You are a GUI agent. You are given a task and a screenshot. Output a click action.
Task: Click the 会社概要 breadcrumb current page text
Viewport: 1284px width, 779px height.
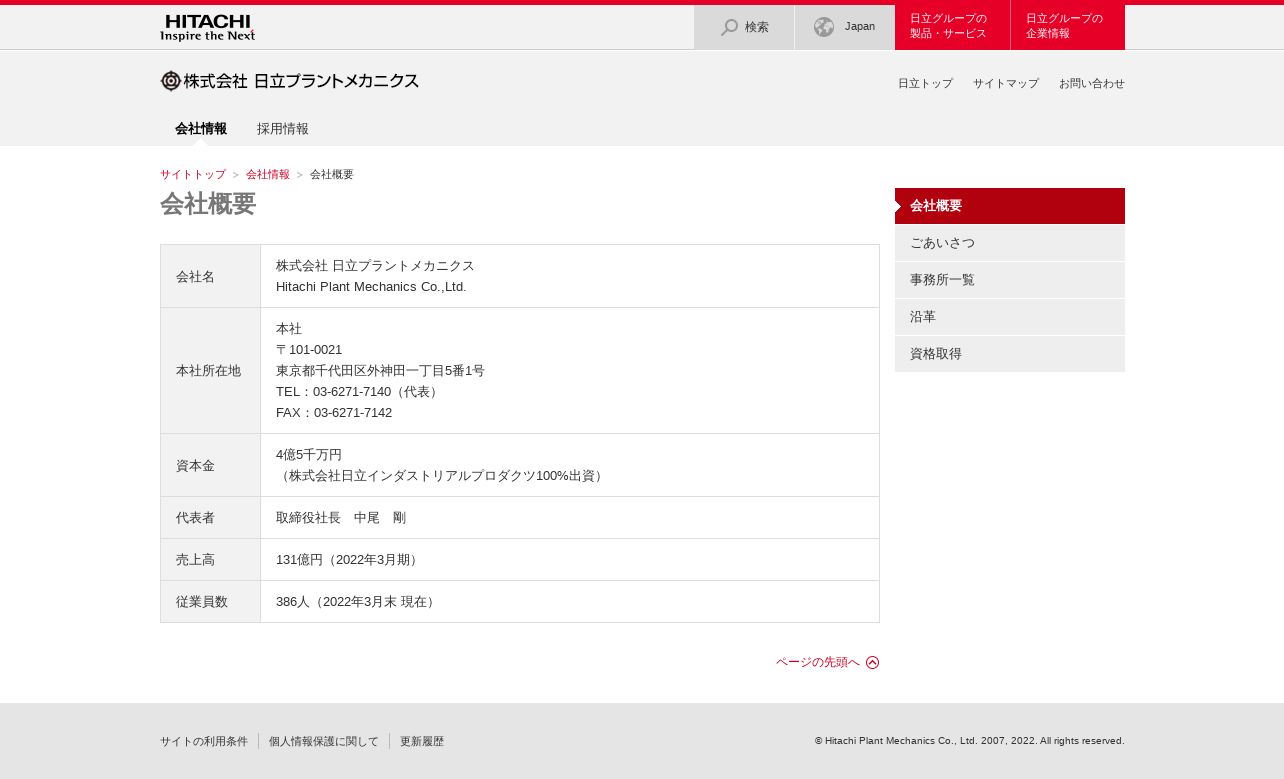(332, 175)
